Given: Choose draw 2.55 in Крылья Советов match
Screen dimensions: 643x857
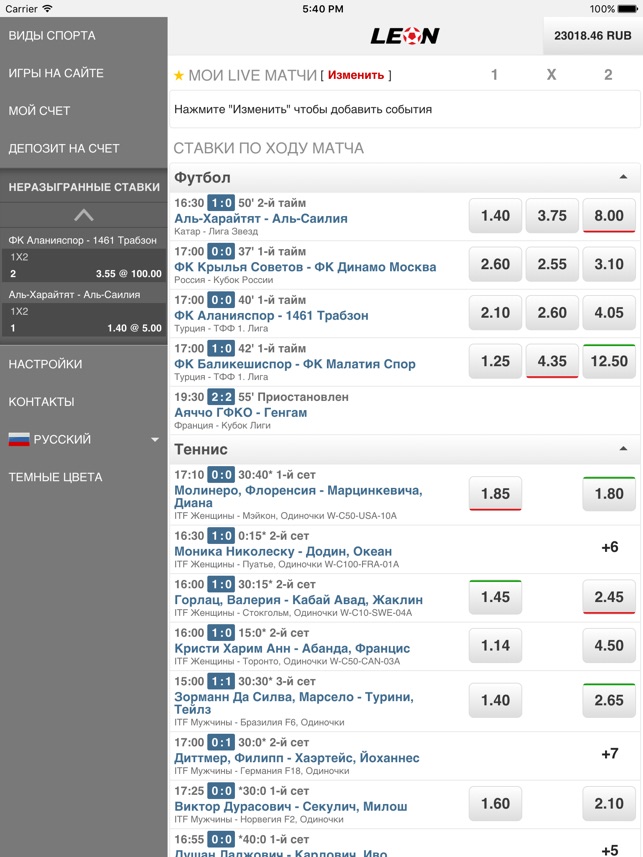Looking at the screenshot, I should pos(552,264).
